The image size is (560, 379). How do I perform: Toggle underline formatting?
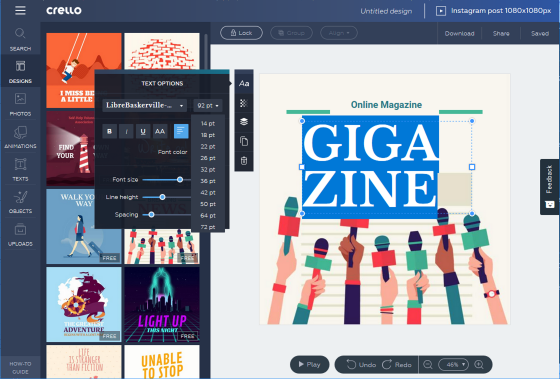click(143, 131)
